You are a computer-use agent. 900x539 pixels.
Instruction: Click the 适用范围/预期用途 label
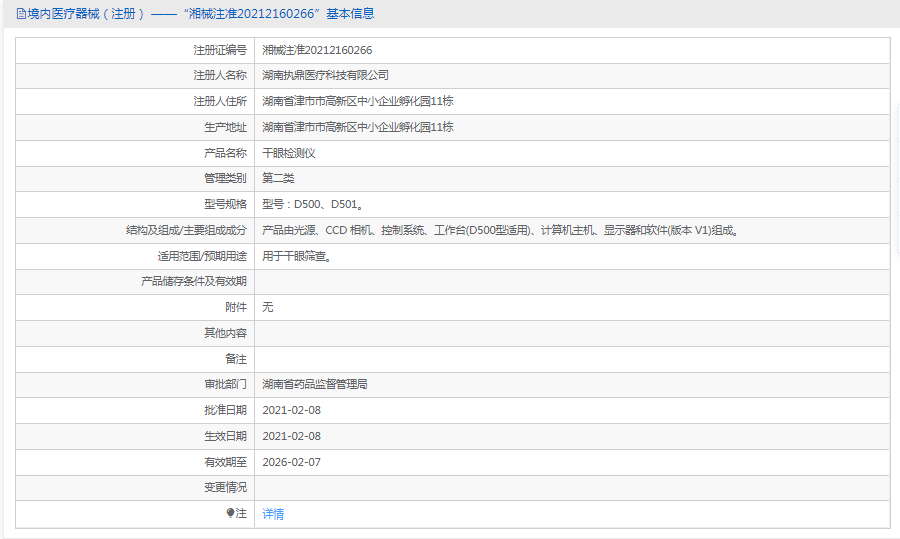pyautogui.click(x=202, y=256)
